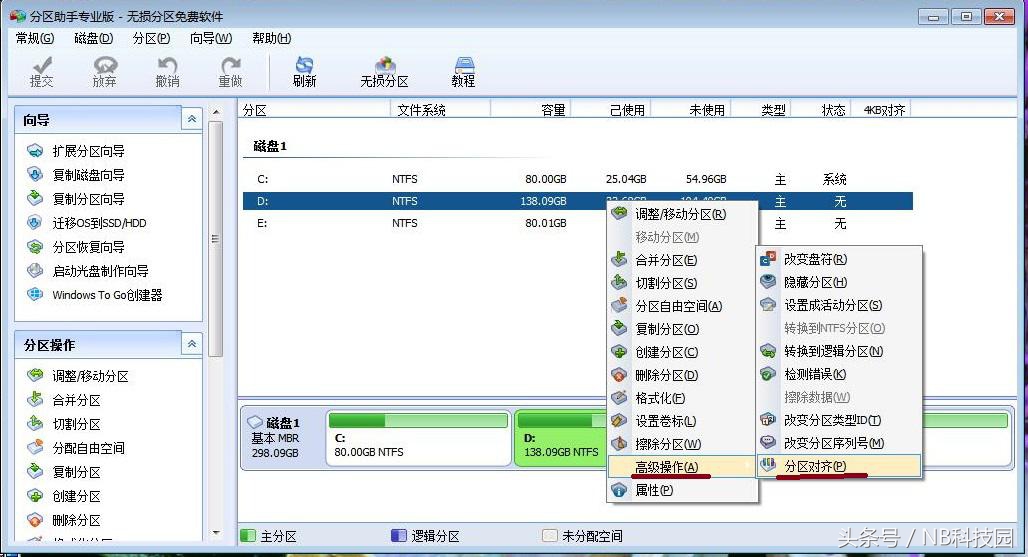Open 启动光盘制作向导 in sidebar
The width and height of the screenshot is (1028, 557).
pyautogui.click(x=88, y=271)
